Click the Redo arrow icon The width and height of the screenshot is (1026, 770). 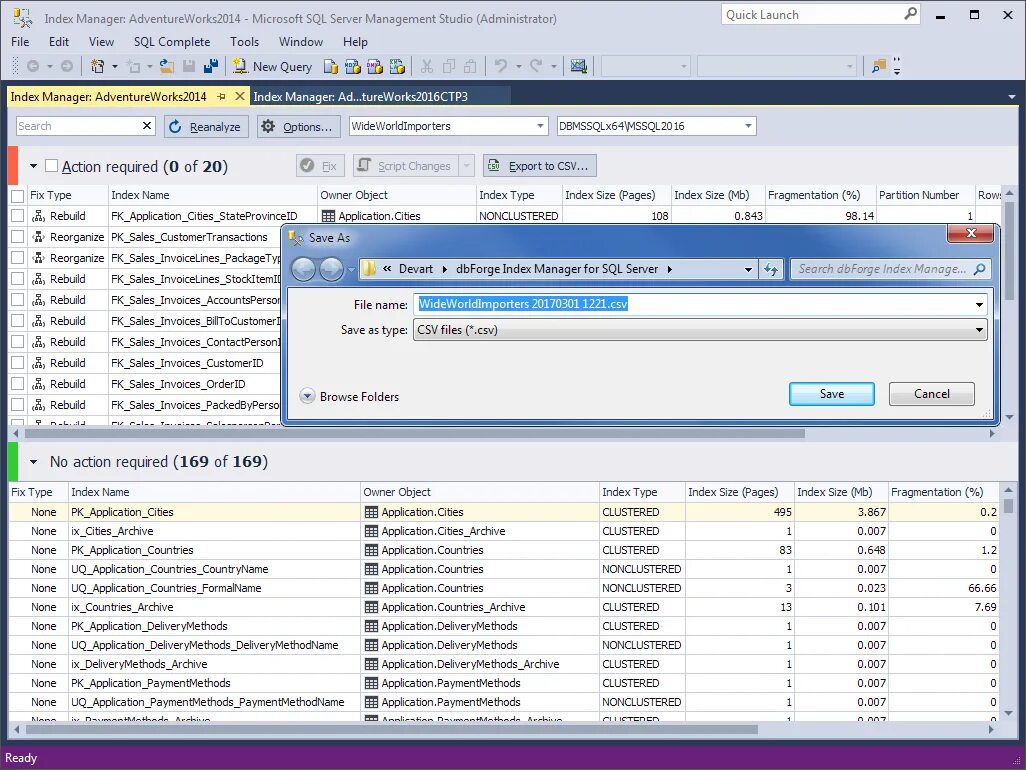click(x=536, y=66)
